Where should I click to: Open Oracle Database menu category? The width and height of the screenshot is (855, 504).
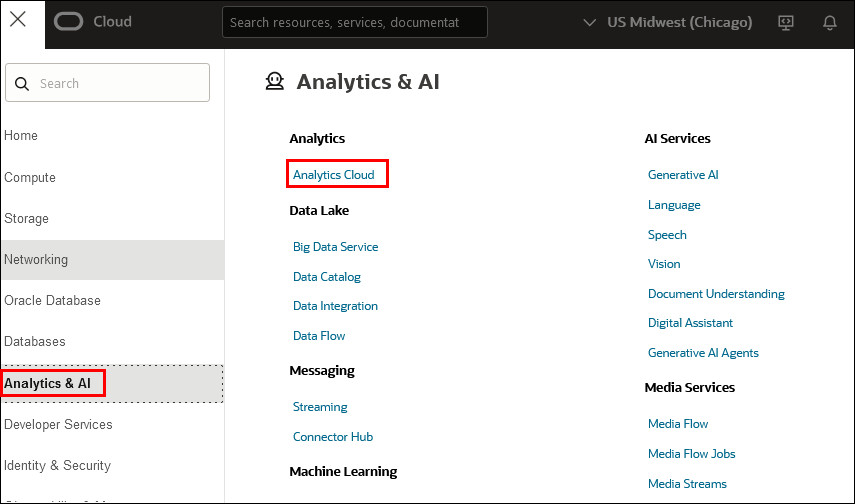tap(52, 301)
